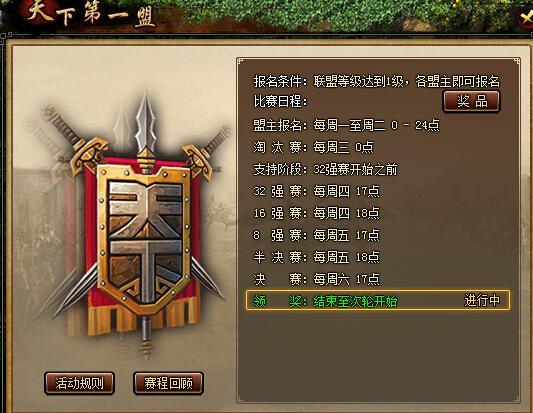Select the 32强赛 schedule line
Screen dimensions: 533x413
(x=316, y=191)
